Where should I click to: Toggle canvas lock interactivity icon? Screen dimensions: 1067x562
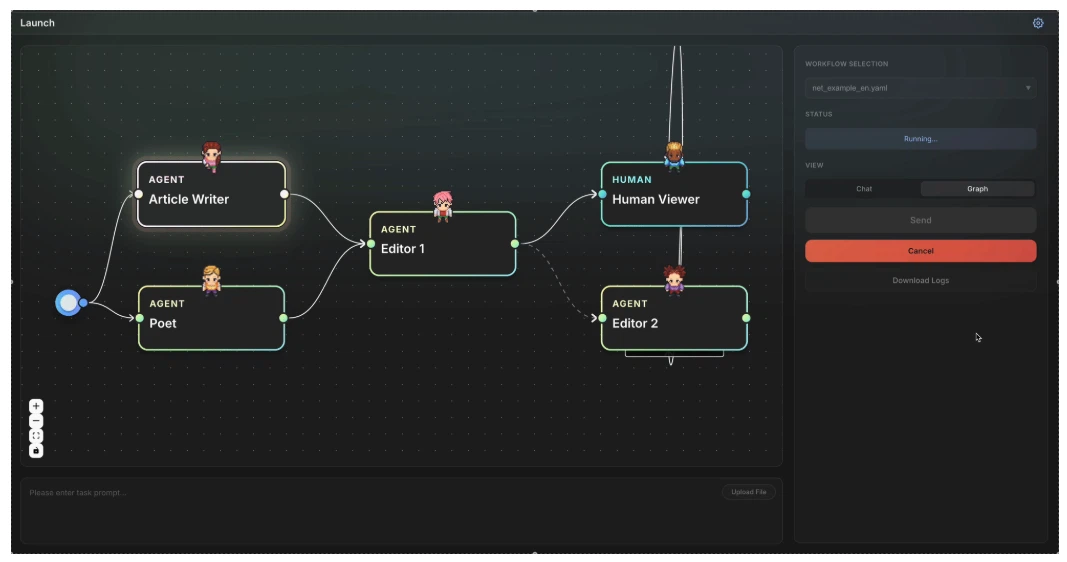36,450
